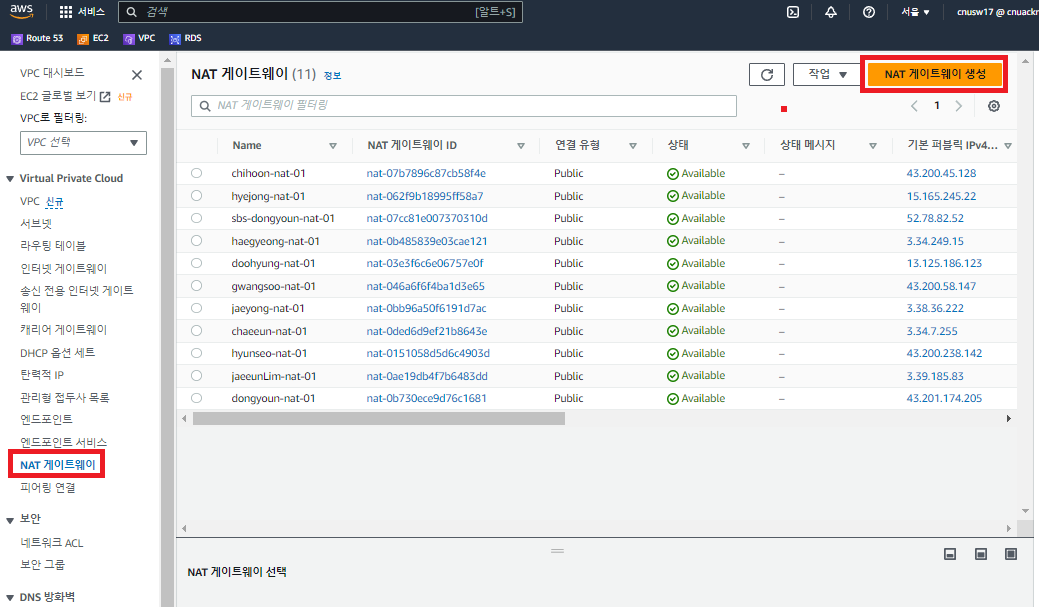Open 인터넷 게이트웨이 in sidebar
This screenshot has width=1039, height=607.
pos(64,268)
